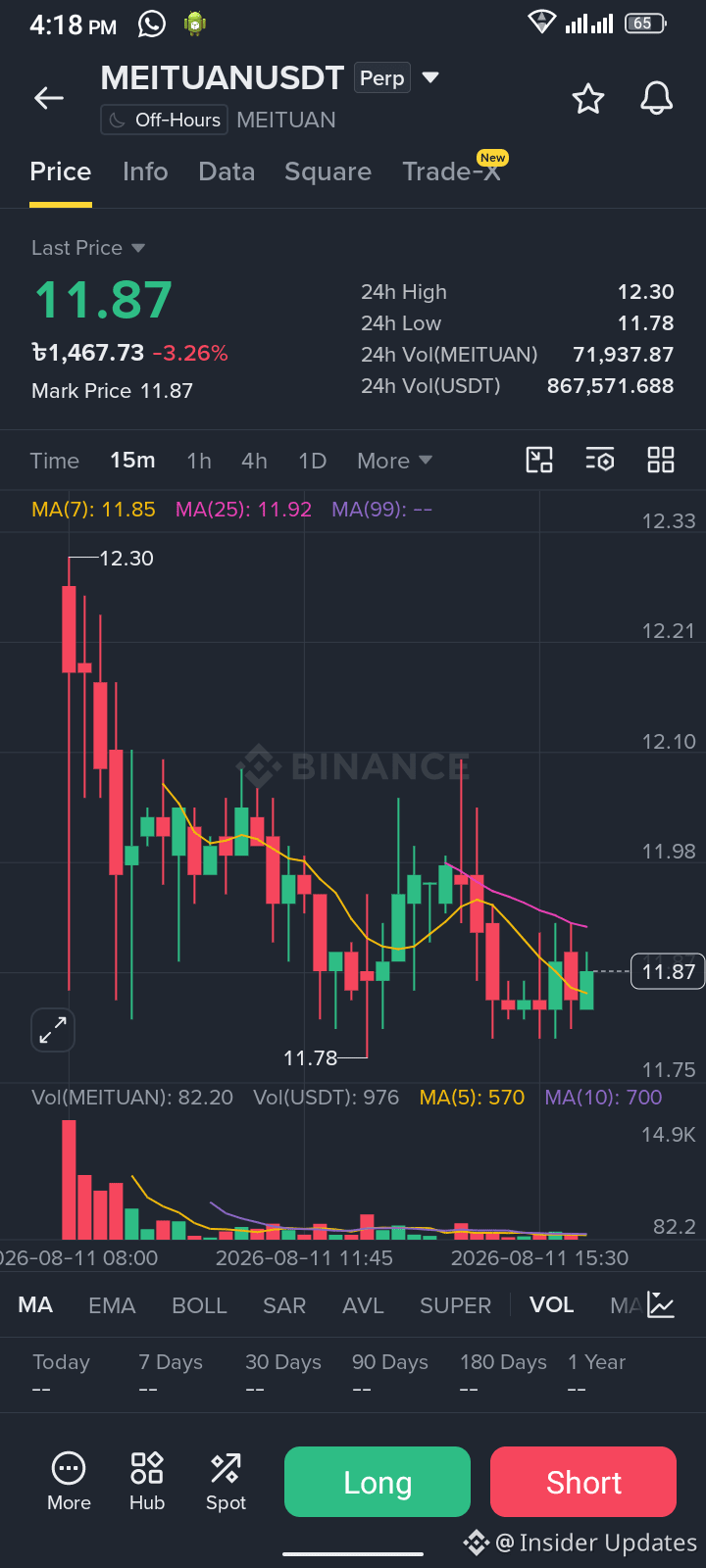Toggle the SAR indicator
706x1568 pixels.
pos(284,1305)
